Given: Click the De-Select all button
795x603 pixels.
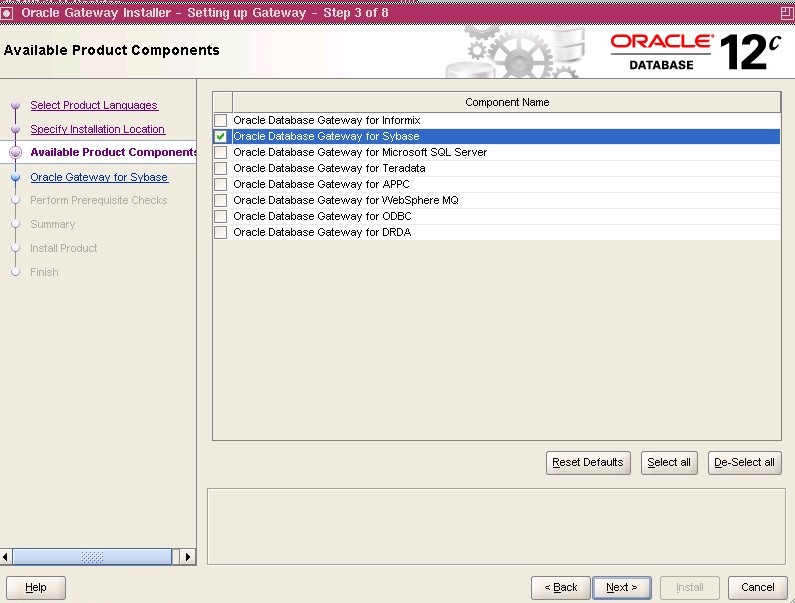Looking at the screenshot, I should pos(744,463).
